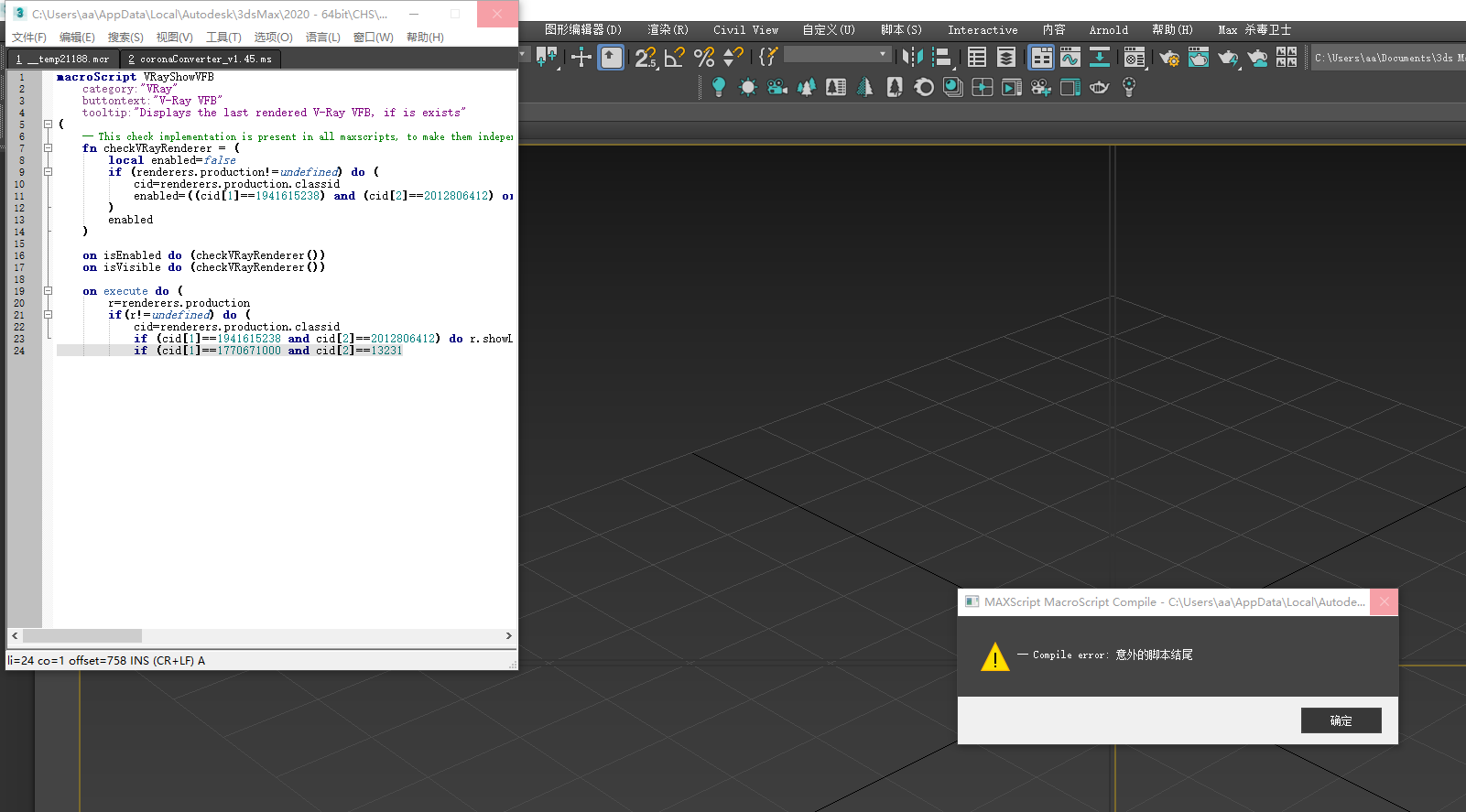Open the Material Editor icon

click(x=1135, y=58)
